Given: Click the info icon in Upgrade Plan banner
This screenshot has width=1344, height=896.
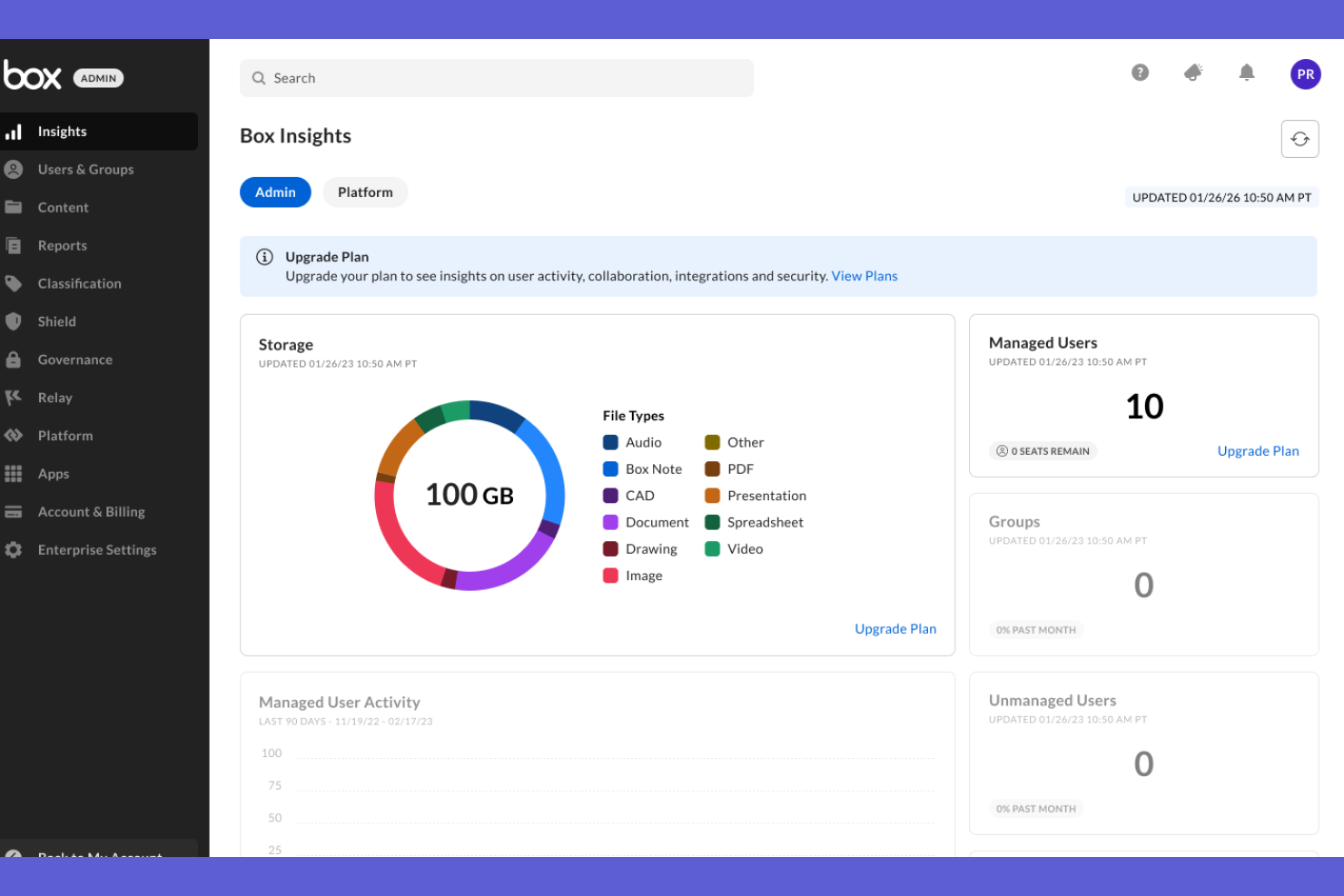Looking at the screenshot, I should pyautogui.click(x=265, y=257).
